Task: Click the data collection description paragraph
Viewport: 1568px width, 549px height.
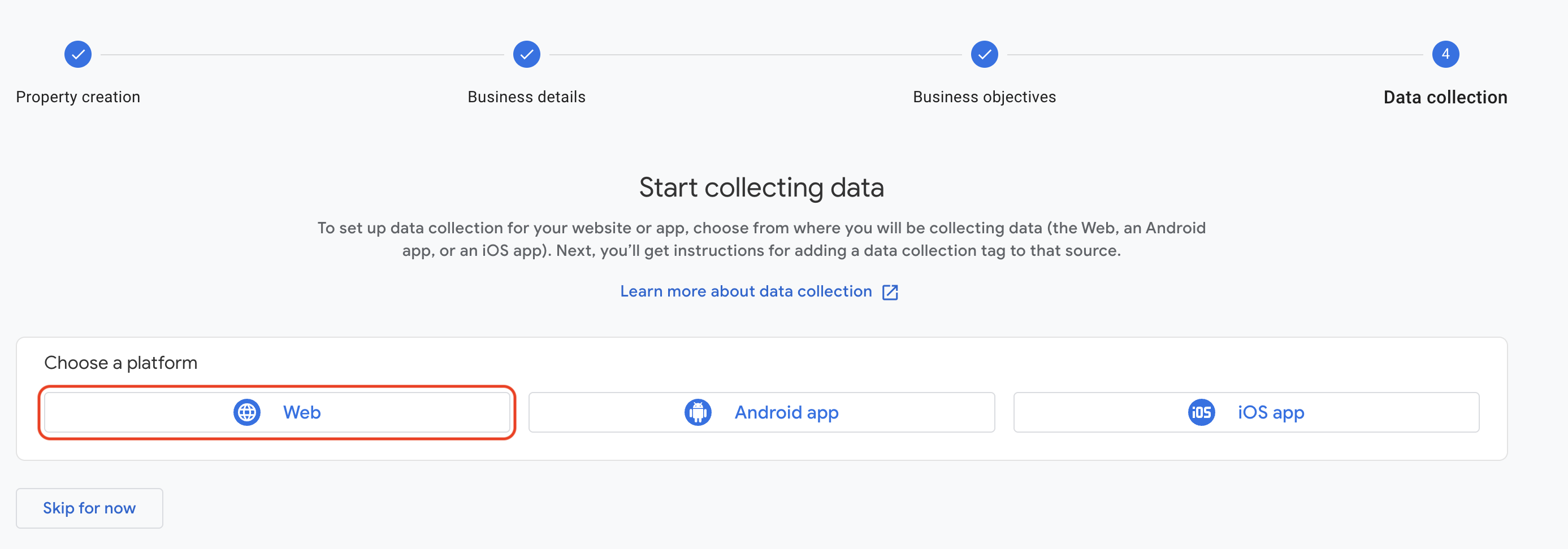Action: [x=761, y=239]
